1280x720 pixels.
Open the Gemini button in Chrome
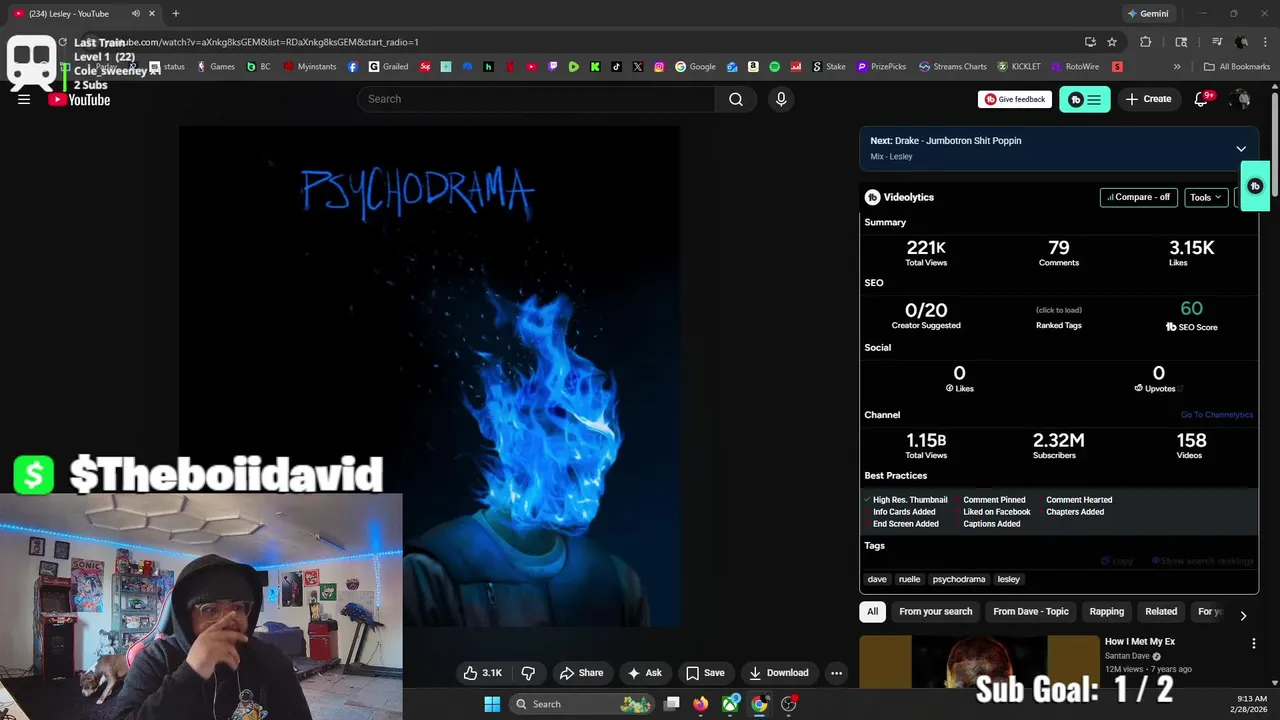1148,14
